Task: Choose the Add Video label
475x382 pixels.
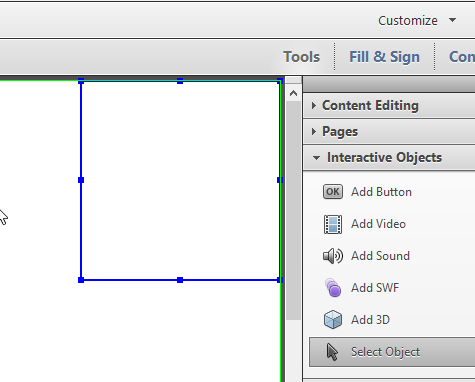Action: (x=378, y=224)
